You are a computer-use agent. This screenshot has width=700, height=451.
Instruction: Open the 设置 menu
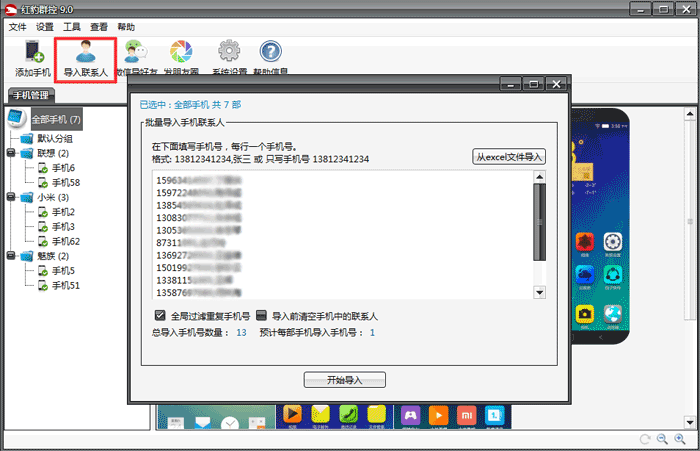point(45,27)
